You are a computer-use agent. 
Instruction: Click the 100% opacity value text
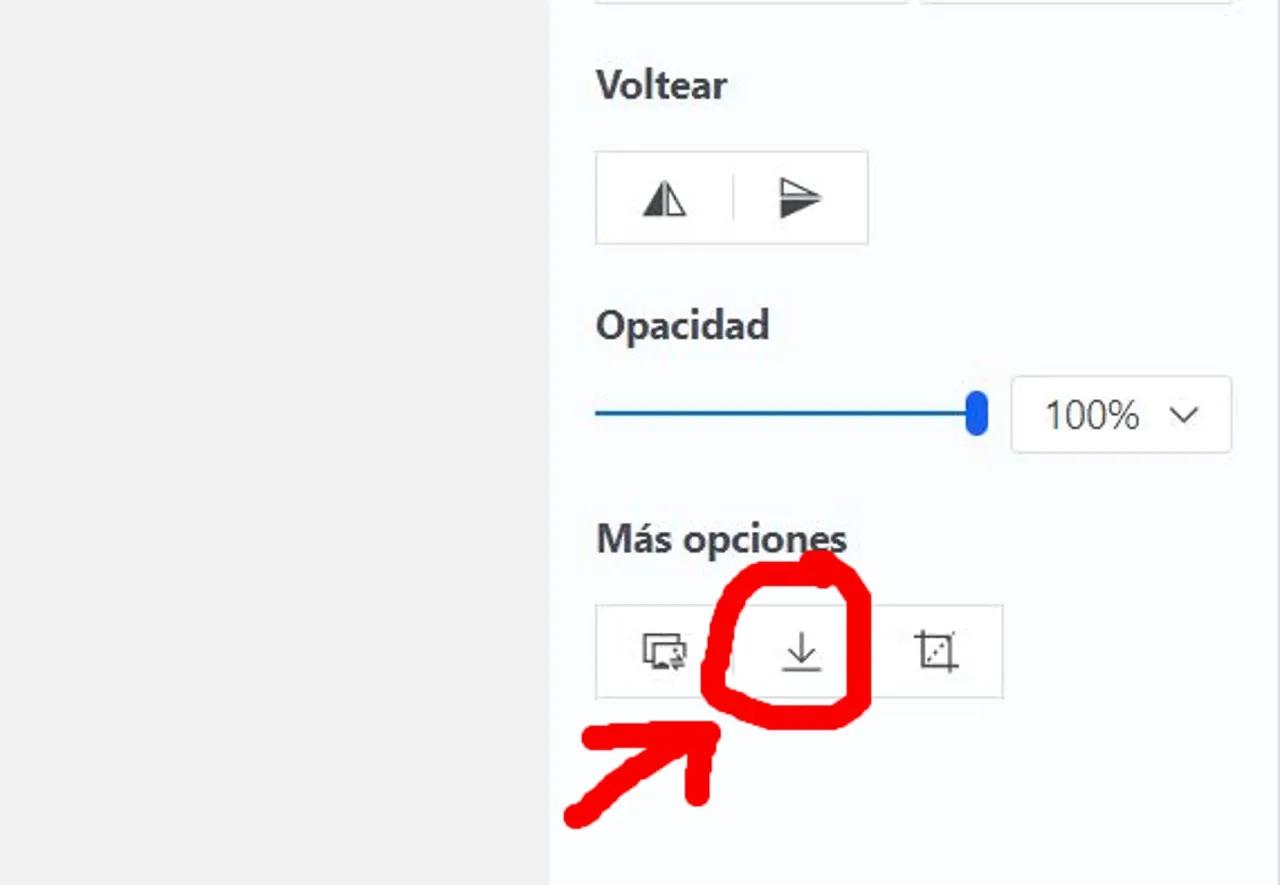tap(1092, 414)
